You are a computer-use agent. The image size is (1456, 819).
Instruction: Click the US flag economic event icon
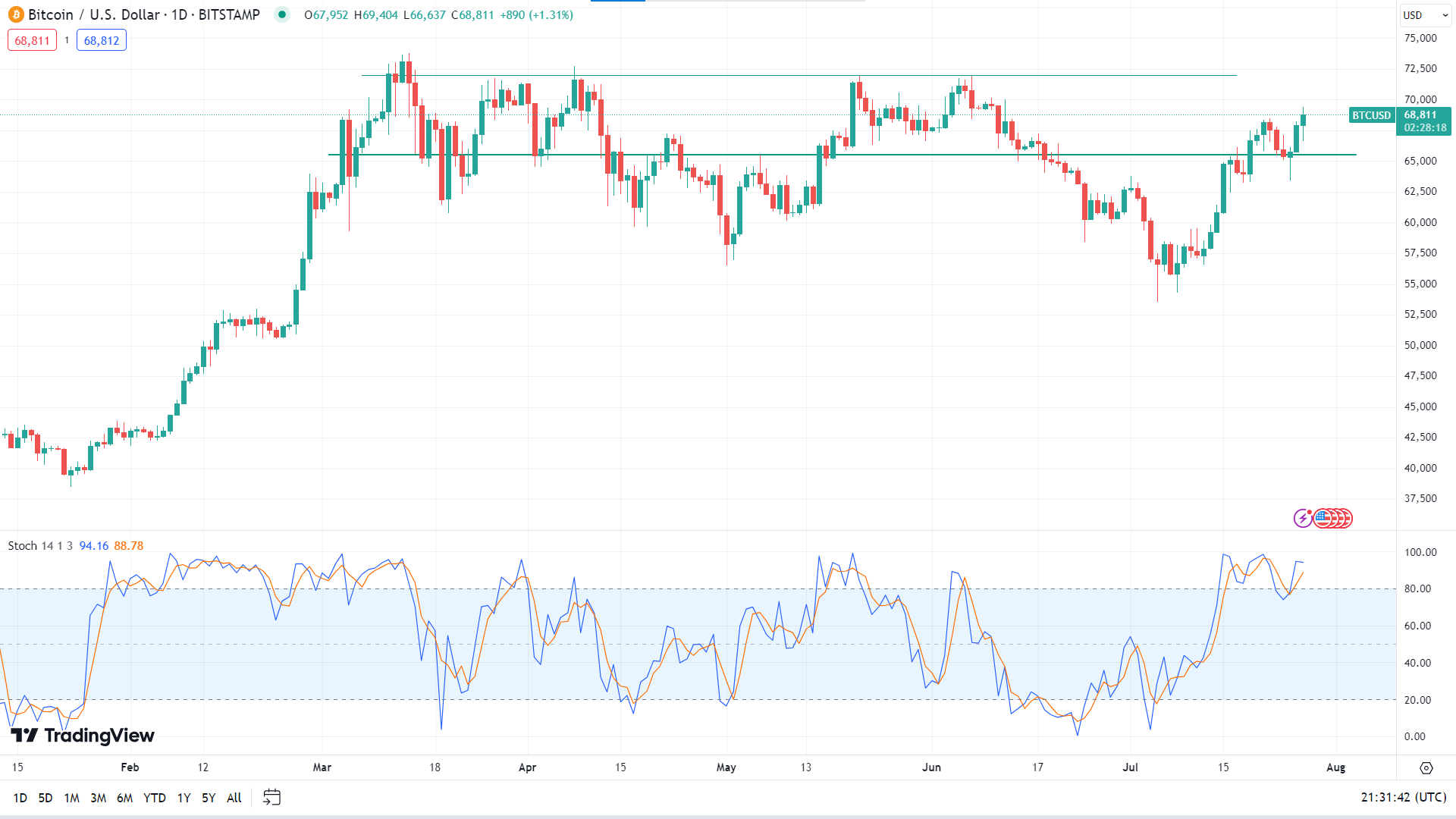click(1323, 518)
